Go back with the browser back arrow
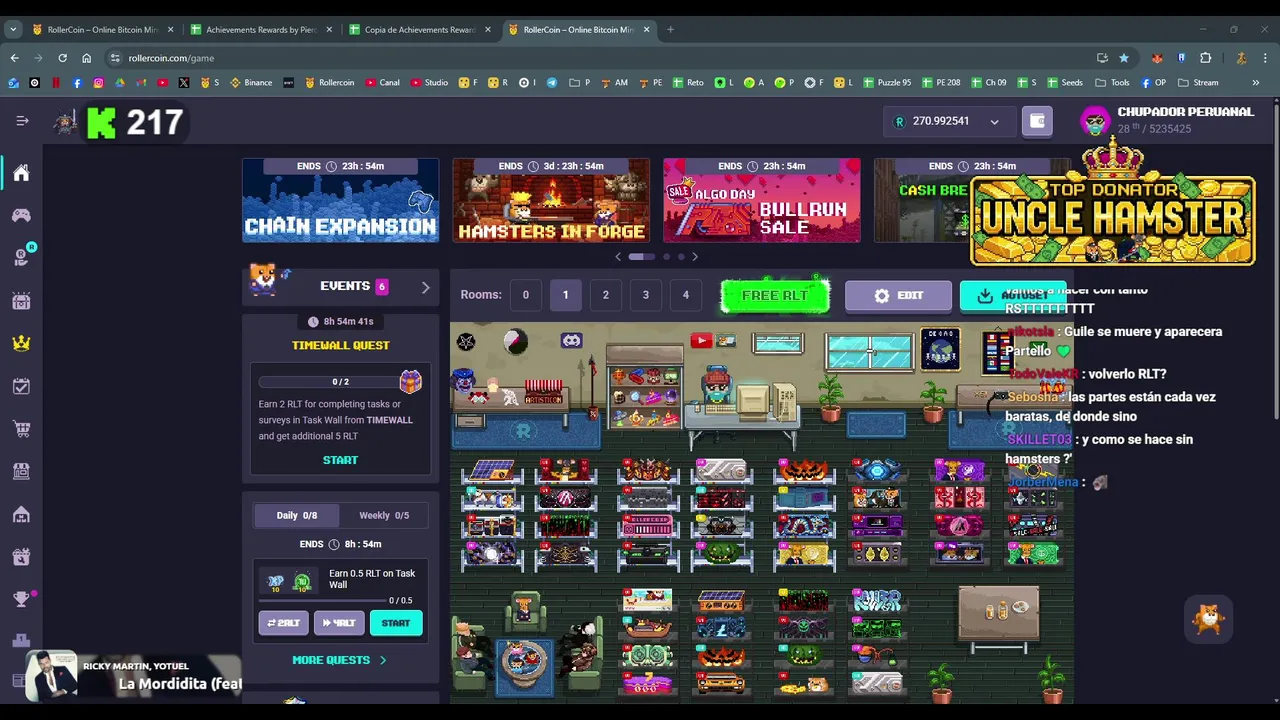The image size is (1280, 720). 14,58
